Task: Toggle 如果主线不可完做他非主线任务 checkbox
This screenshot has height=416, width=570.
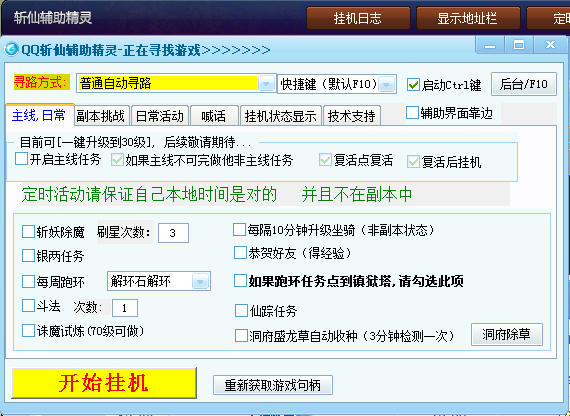Action: [x=117, y=160]
